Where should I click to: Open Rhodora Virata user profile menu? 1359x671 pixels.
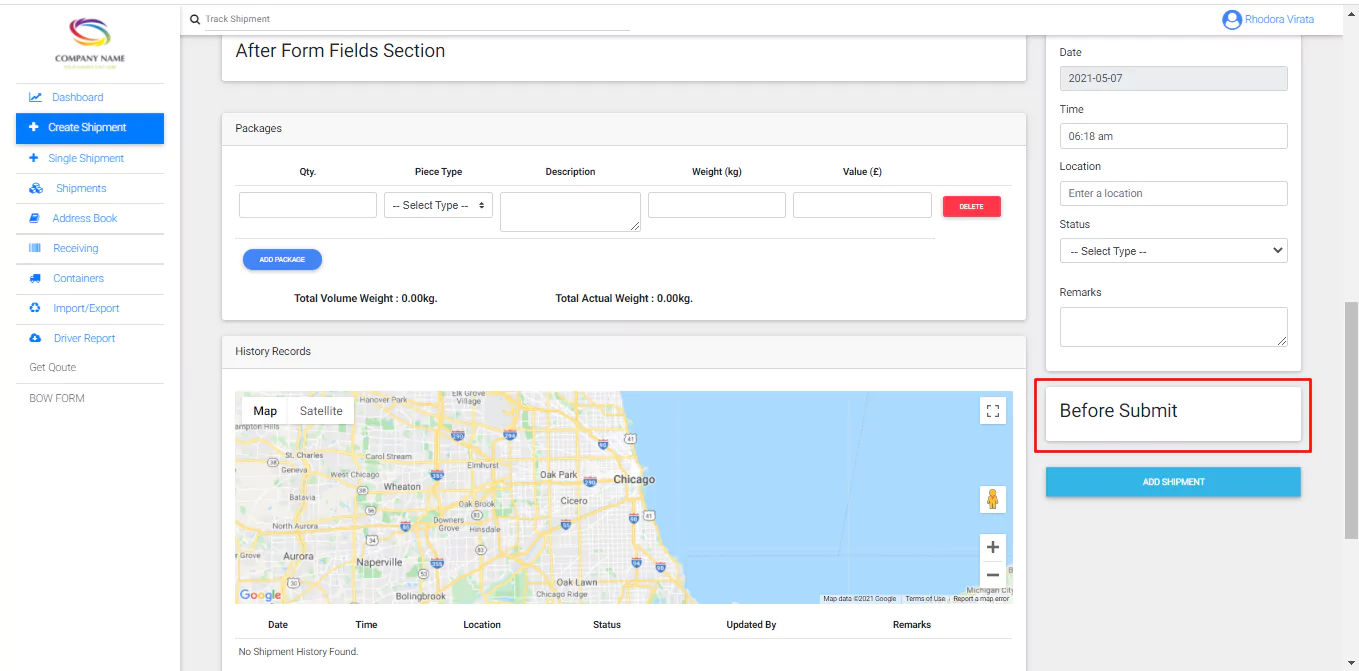coord(1268,19)
